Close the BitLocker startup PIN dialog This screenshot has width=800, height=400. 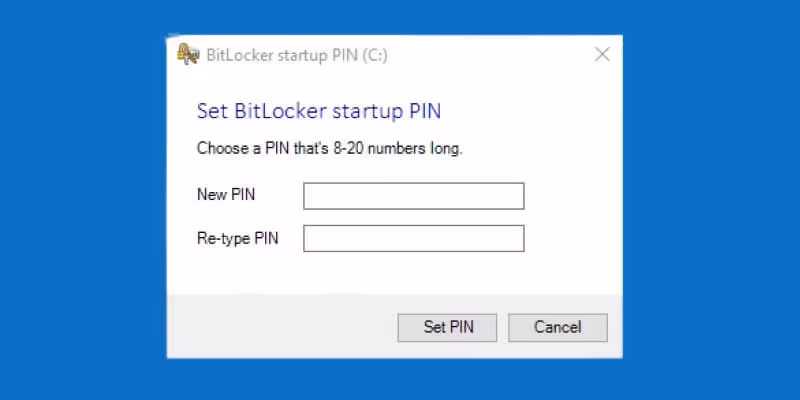(x=602, y=54)
